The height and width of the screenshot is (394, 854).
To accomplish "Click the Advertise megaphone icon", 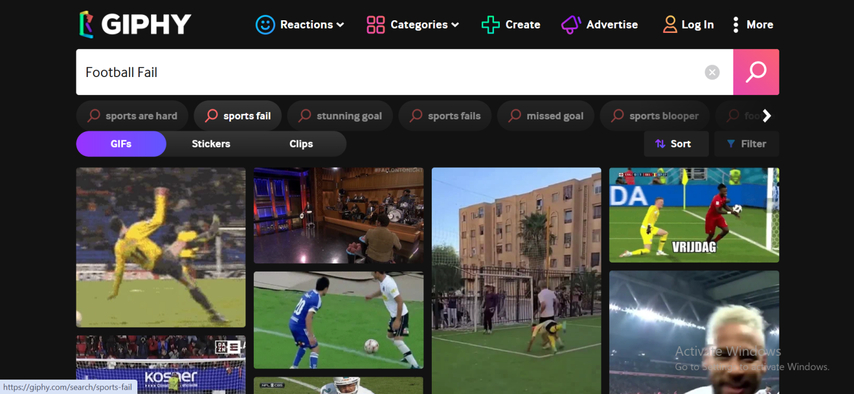I will [x=571, y=25].
